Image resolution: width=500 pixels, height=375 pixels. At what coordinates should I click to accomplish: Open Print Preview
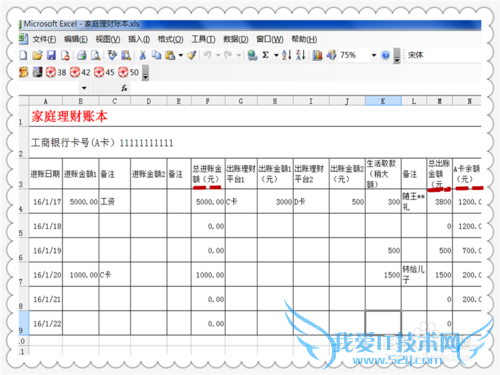pos(96,55)
